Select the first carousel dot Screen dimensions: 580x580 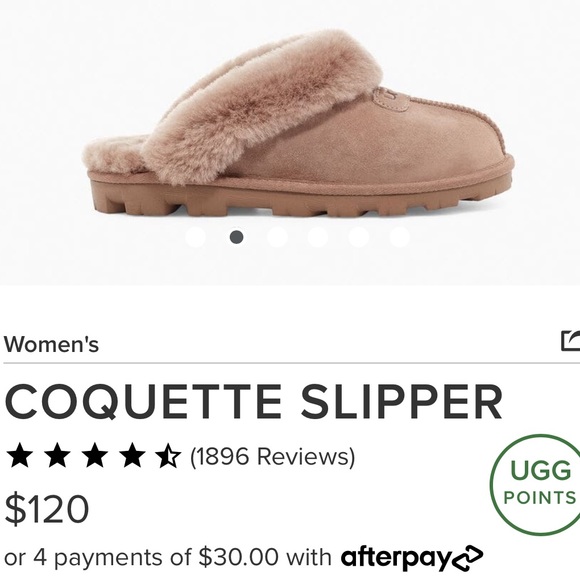(x=195, y=237)
